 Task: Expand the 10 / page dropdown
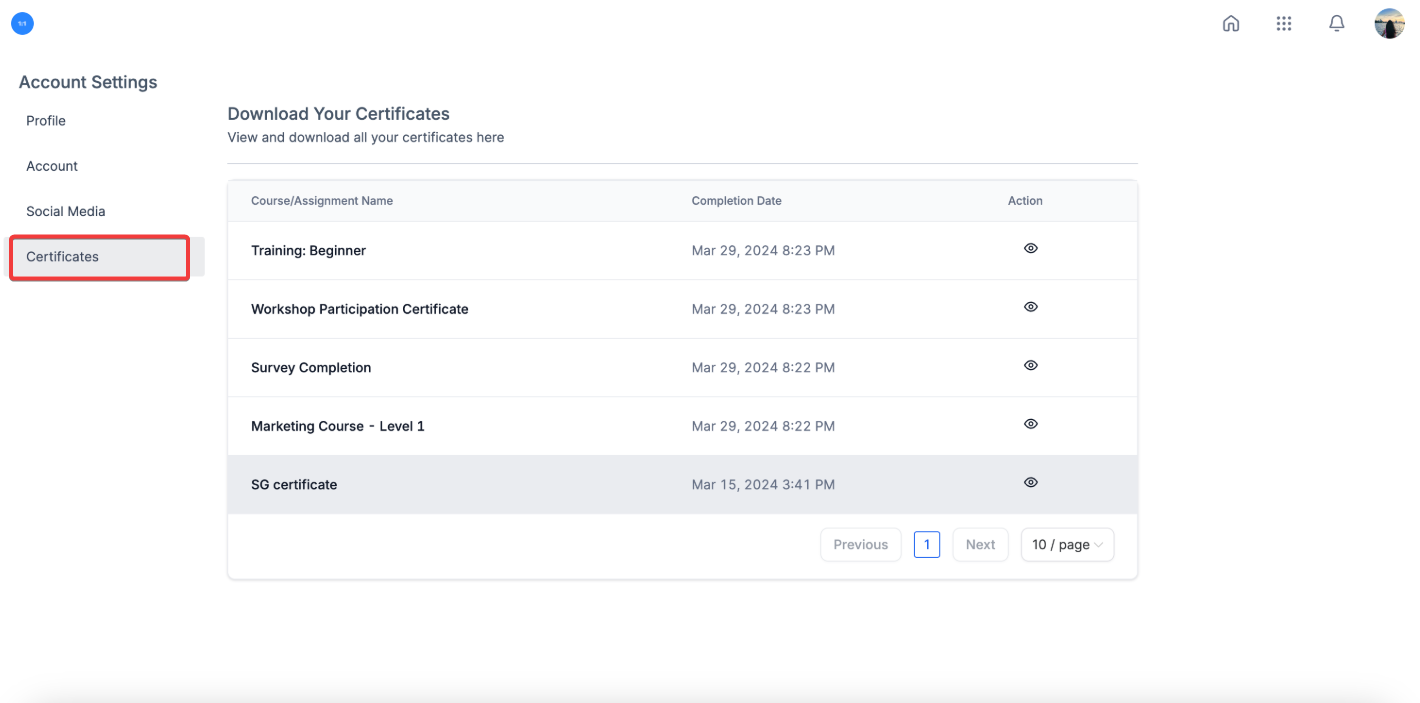click(x=1067, y=545)
